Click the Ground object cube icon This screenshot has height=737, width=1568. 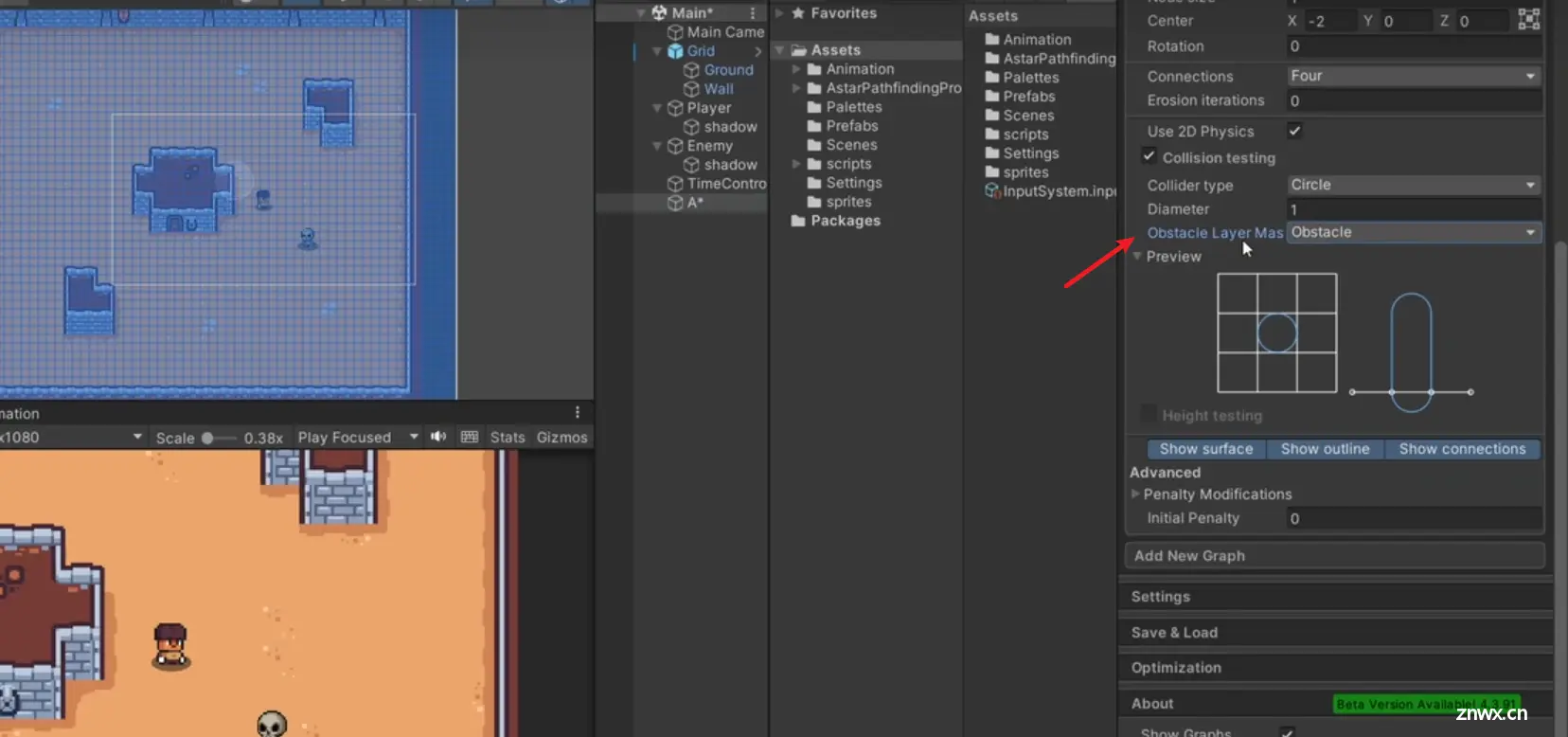coord(691,70)
